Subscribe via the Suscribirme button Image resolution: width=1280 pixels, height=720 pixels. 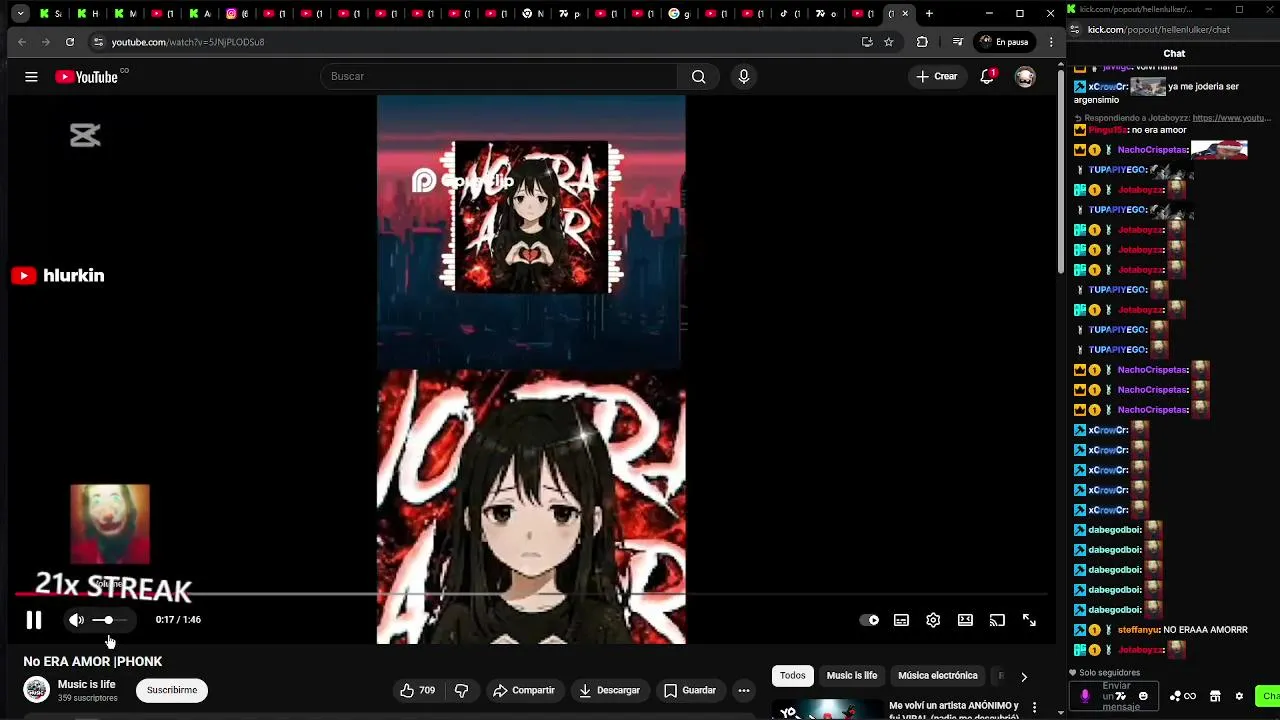point(172,690)
